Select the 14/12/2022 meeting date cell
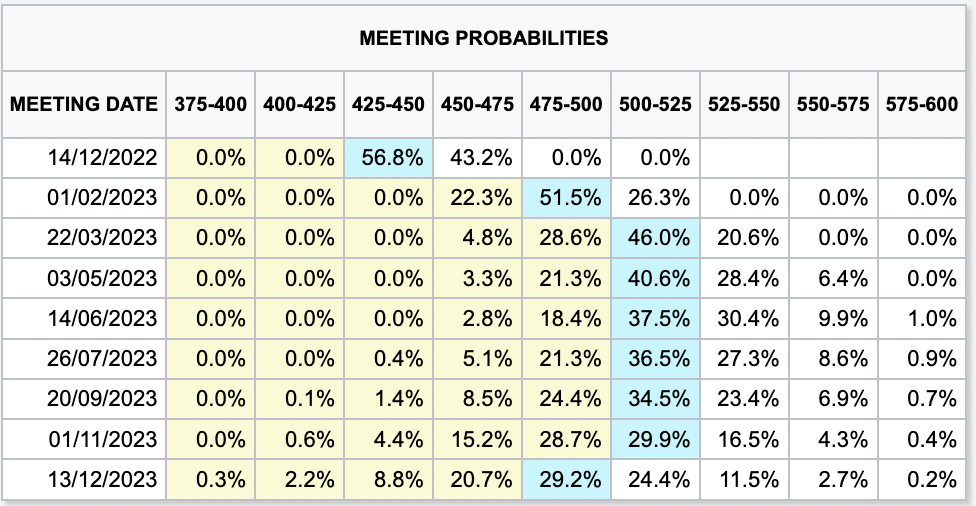This screenshot has height=506, width=976. pyautogui.click(x=103, y=158)
